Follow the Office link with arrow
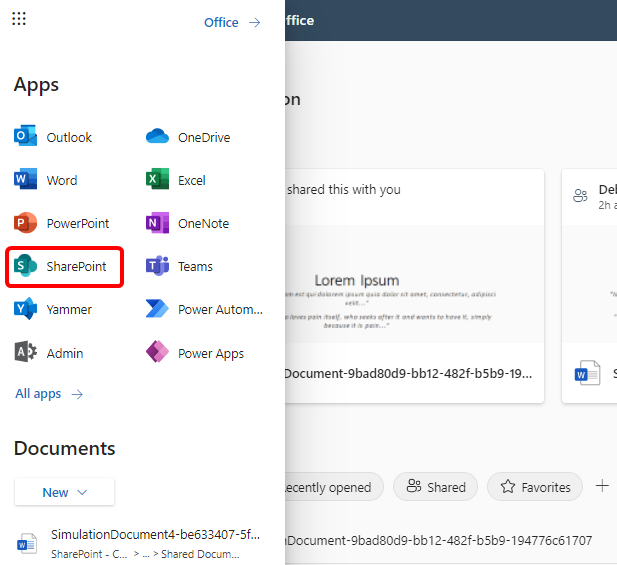Viewport: 617px width, 565px height. coord(232,22)
